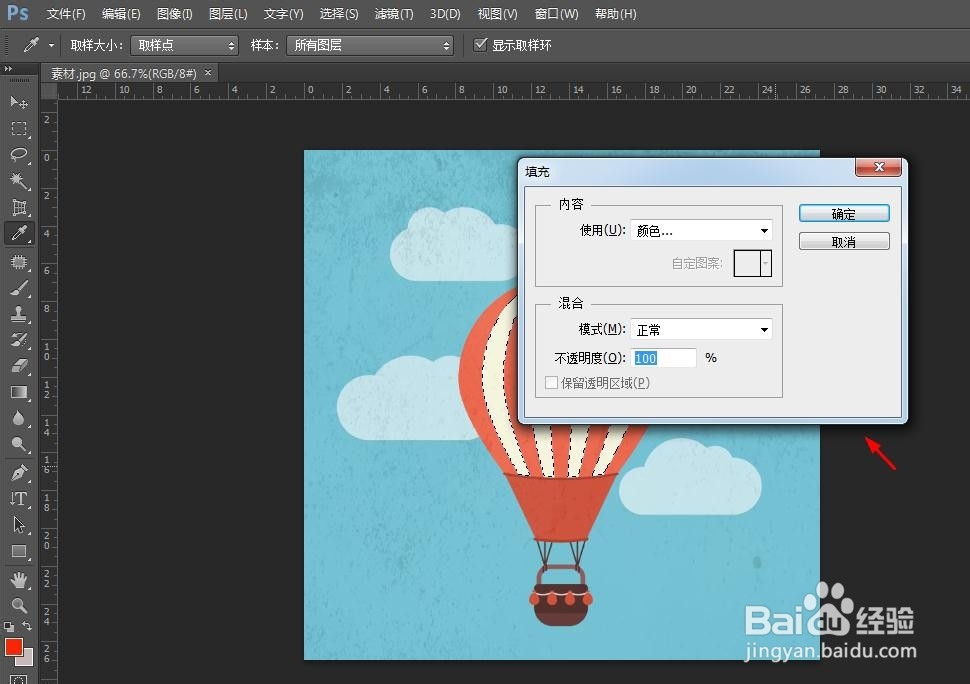Select the Magic Wand tool
The image size is (970, 684).
[19, 180]
